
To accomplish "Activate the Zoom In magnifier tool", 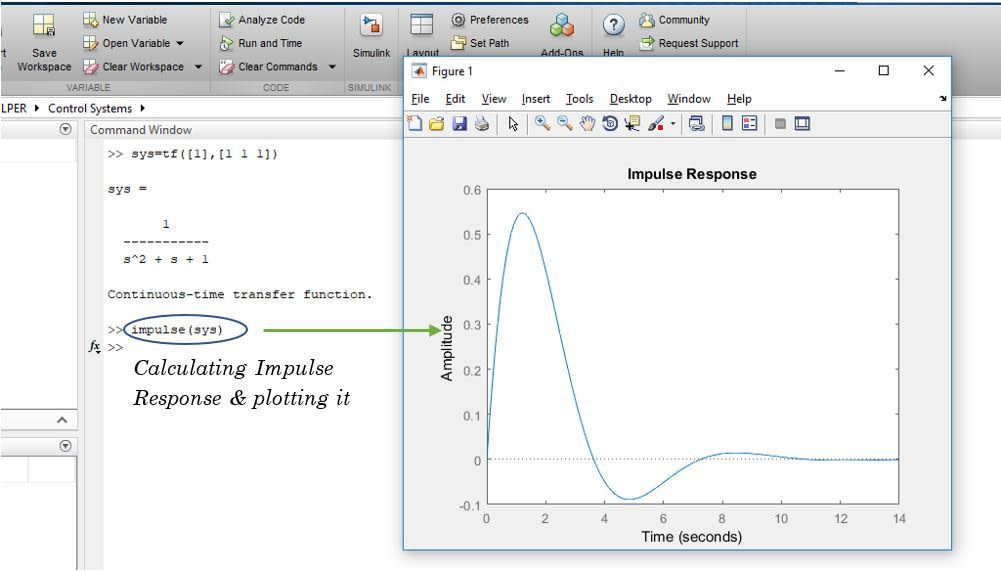I will pos(542,123).
